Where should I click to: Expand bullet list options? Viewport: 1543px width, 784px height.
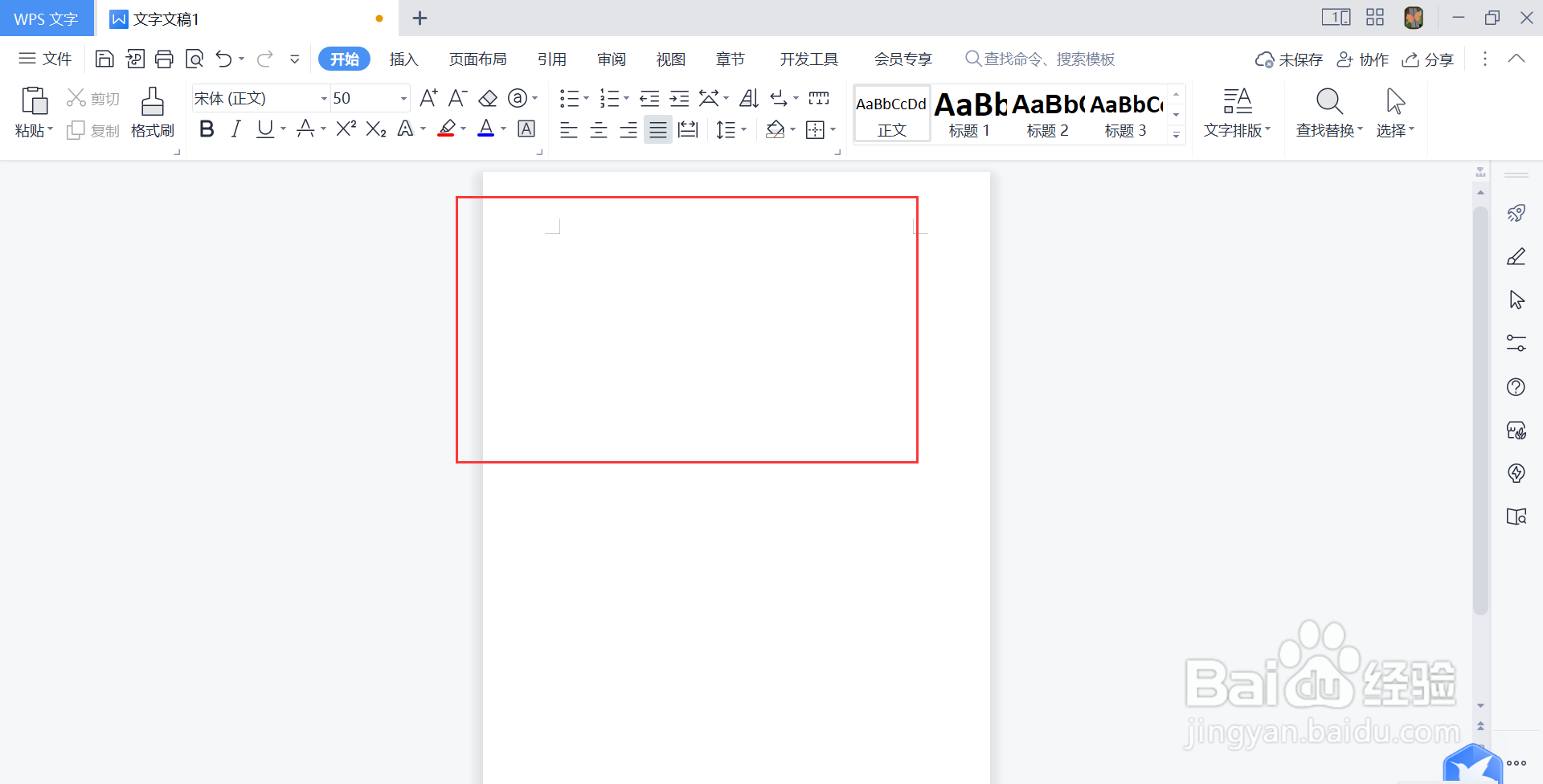pos(586,98)
